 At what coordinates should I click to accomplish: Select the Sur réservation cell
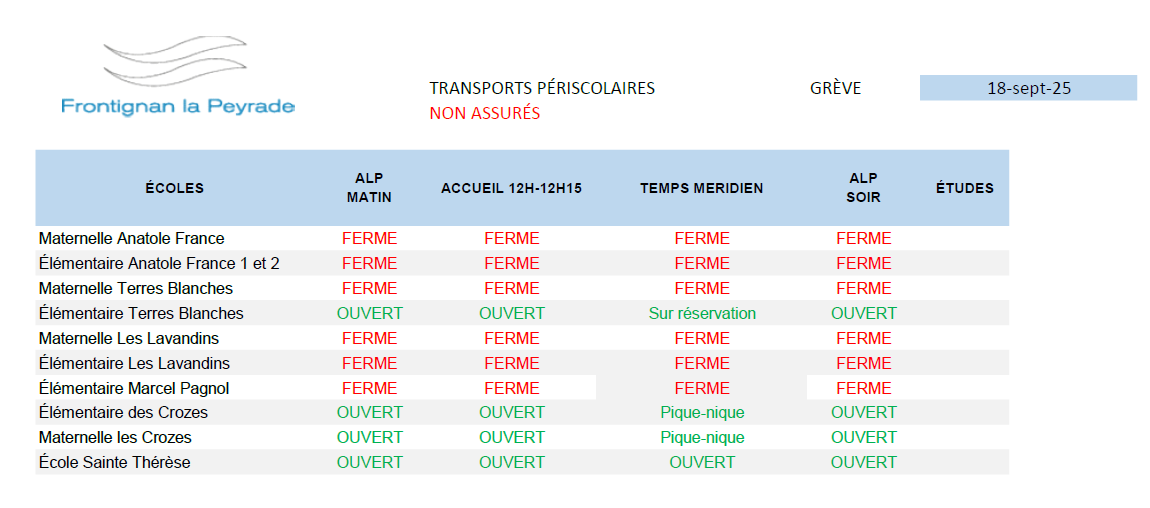(x=702, y=313)
